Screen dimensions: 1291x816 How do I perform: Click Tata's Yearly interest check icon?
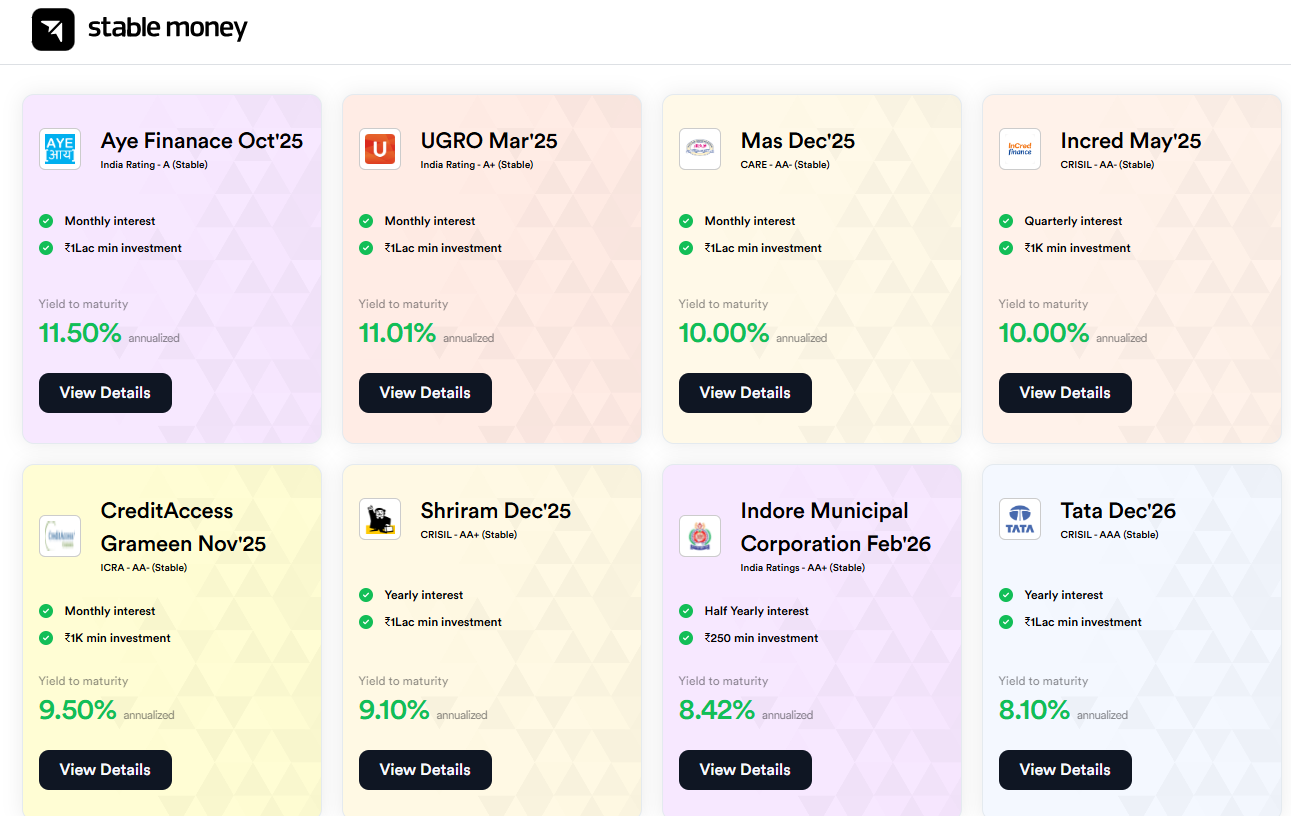pyautogui.click(x=1006, y=595)
